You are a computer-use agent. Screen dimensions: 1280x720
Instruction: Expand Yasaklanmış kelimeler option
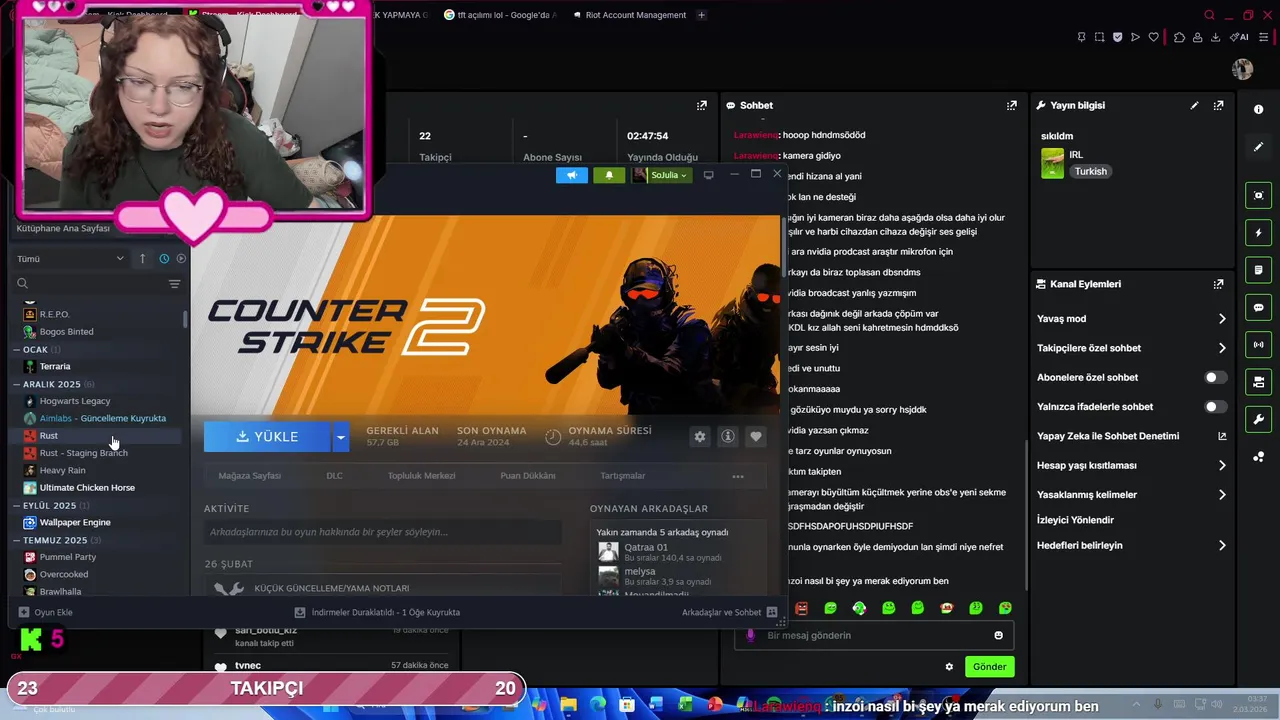click(x=1222, y=494)
